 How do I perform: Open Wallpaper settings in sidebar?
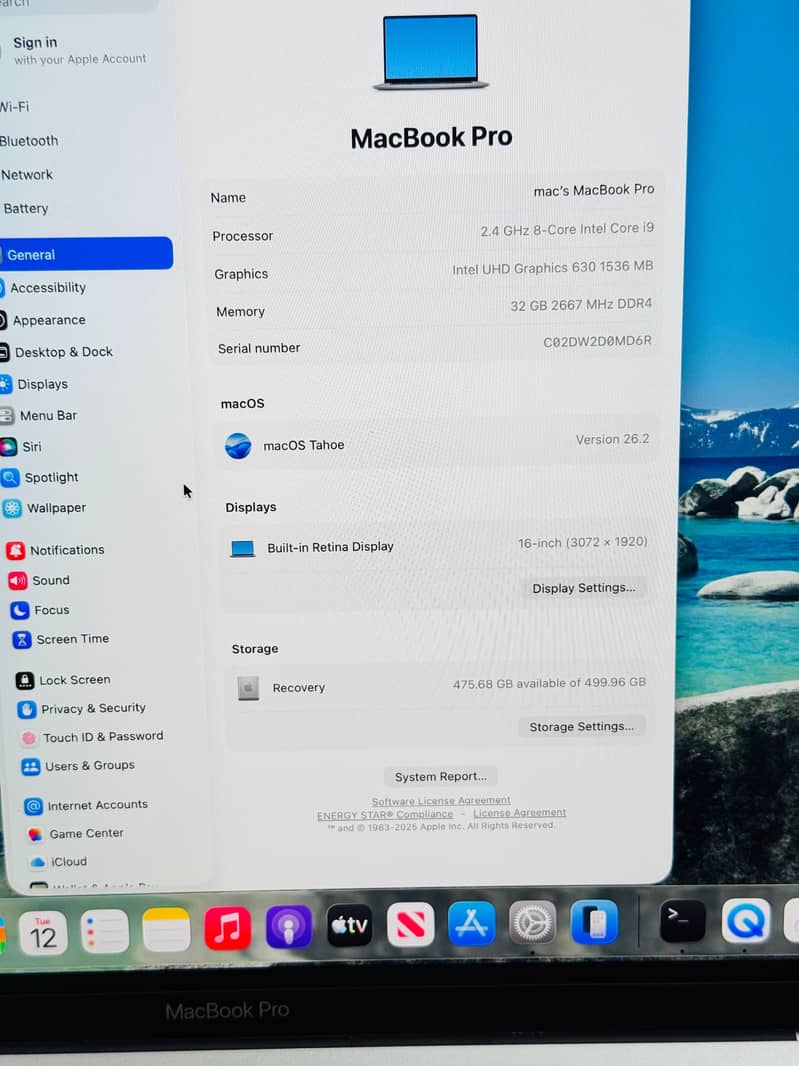pyautogui.click(x=44, y=508)
